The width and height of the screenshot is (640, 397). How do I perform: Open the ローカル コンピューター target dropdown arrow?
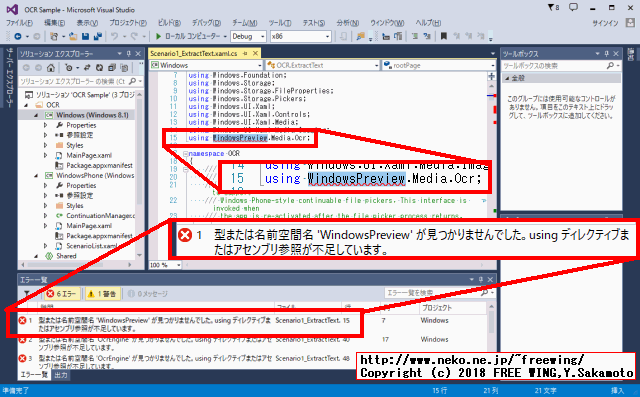[x=225, y=37]
